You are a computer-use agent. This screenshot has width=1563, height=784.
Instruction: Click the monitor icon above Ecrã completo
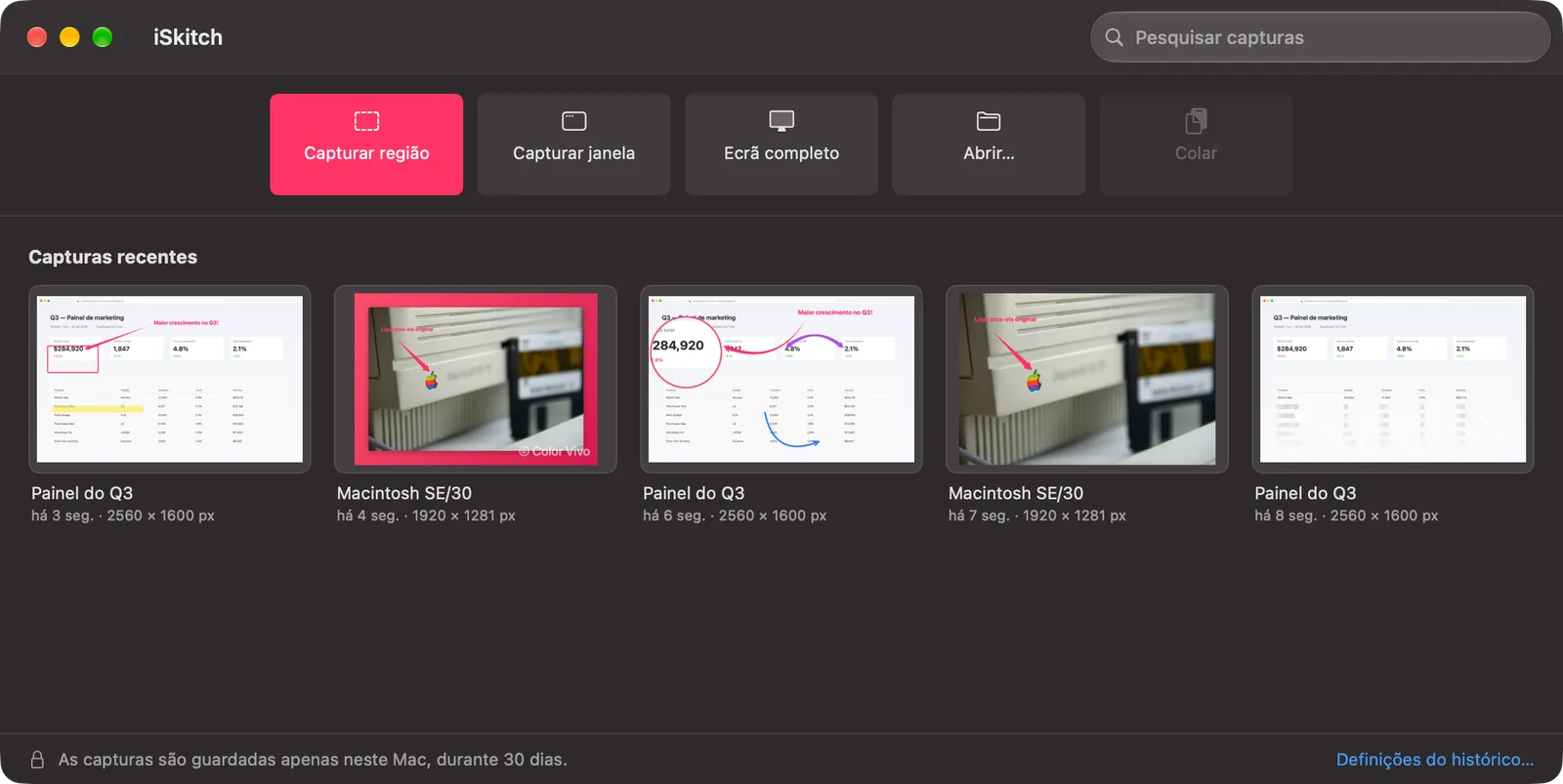click(x=781, y=121)
